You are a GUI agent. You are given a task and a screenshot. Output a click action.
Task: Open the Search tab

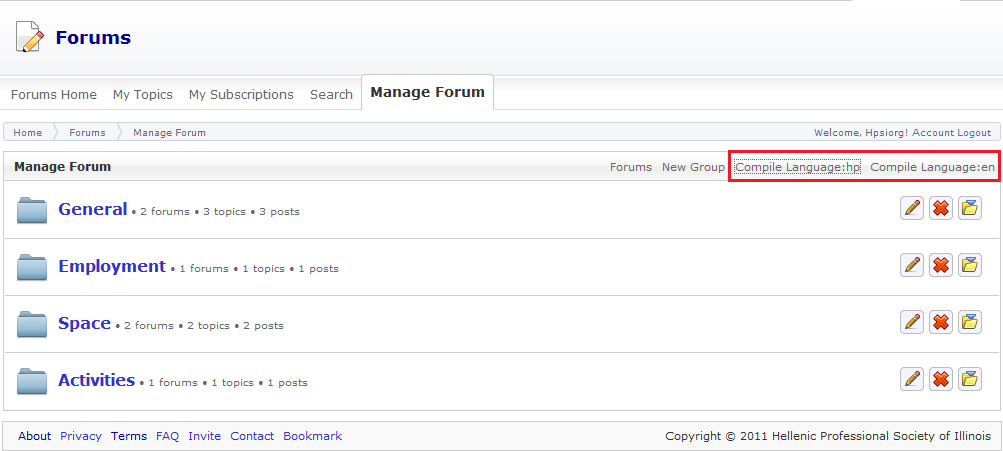tap(331, 94)
